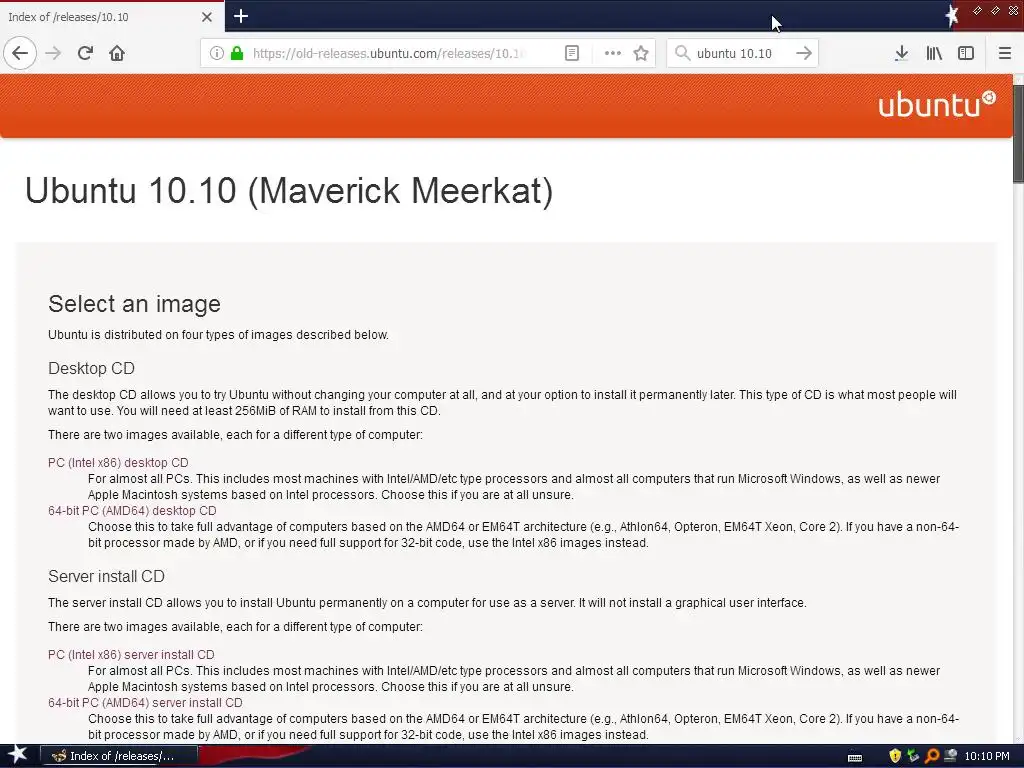Click the magnifier icon in search box
The width and height of the screenshot is (1024, 768).
point(682,53)
